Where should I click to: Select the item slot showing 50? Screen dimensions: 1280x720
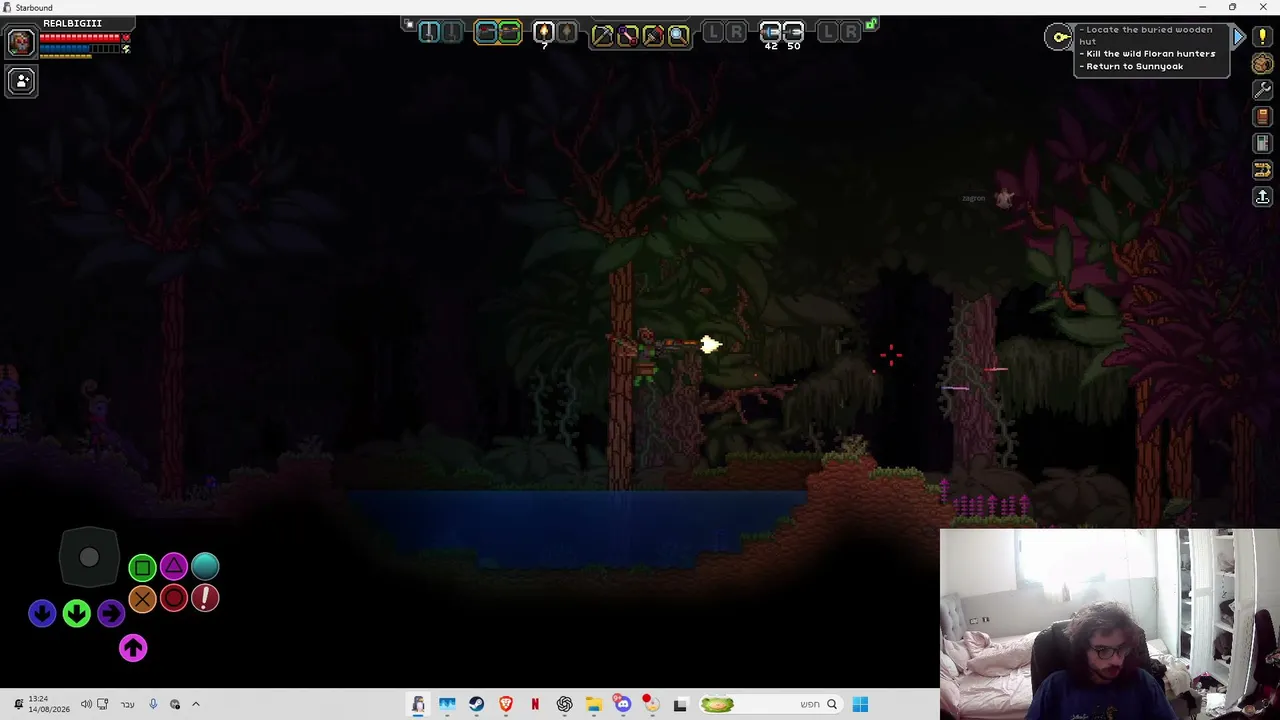coord(794,33)
